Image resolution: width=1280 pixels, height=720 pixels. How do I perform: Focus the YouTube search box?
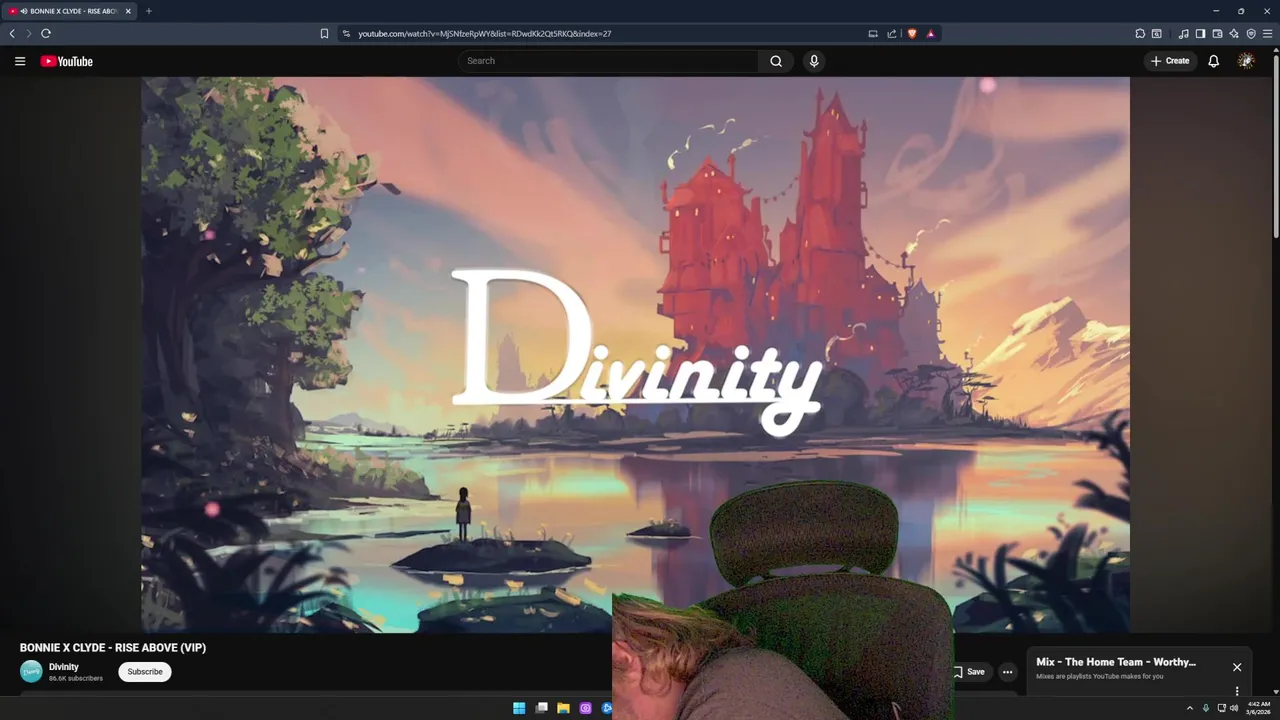pyautogui.click(x=608, y=61)
